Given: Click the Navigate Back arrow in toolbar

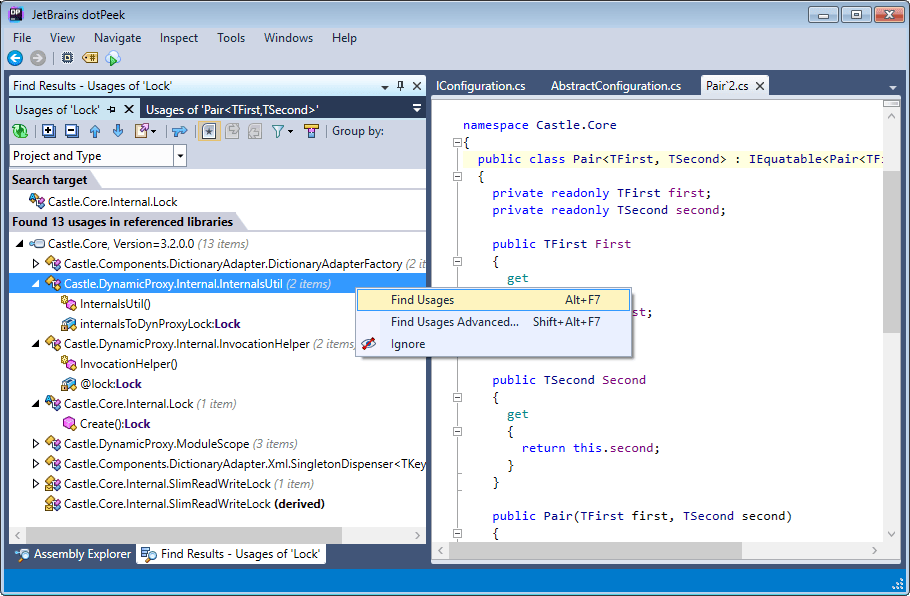Looking at the screenshot, I should click(x=15, y=58).
